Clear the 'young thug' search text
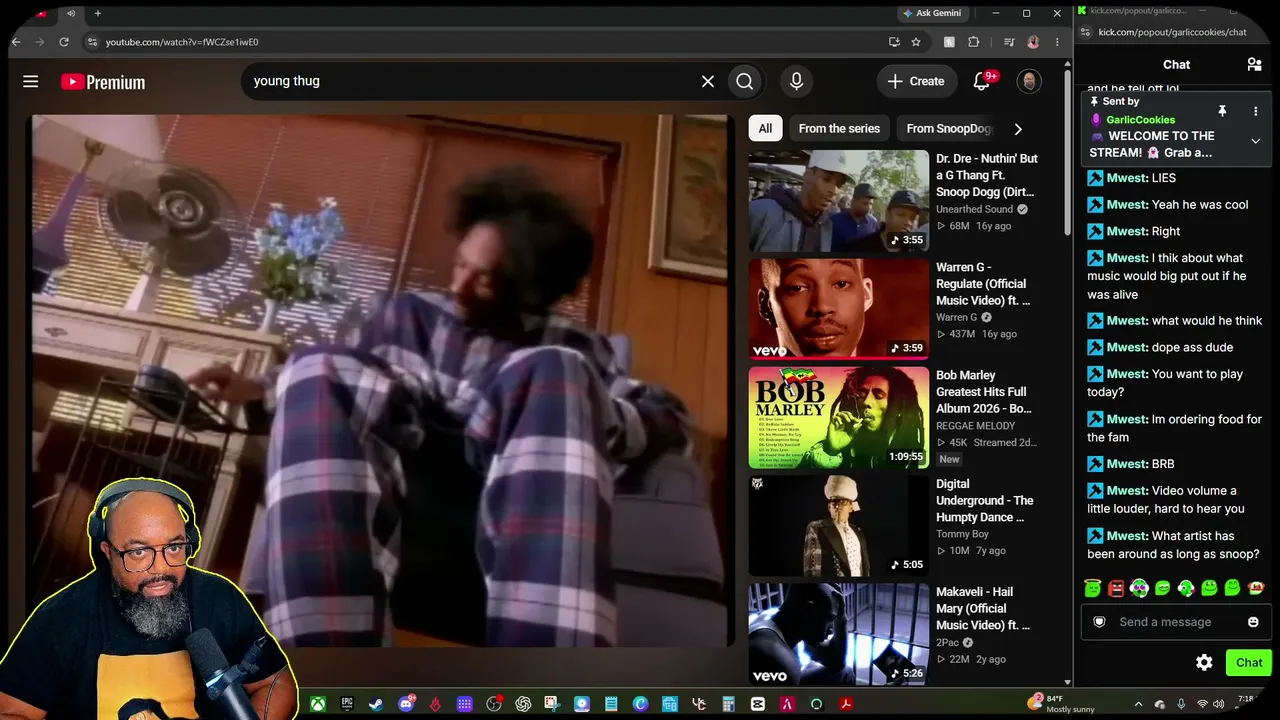This screenshot has width=1280, height=720. (708, 81)
